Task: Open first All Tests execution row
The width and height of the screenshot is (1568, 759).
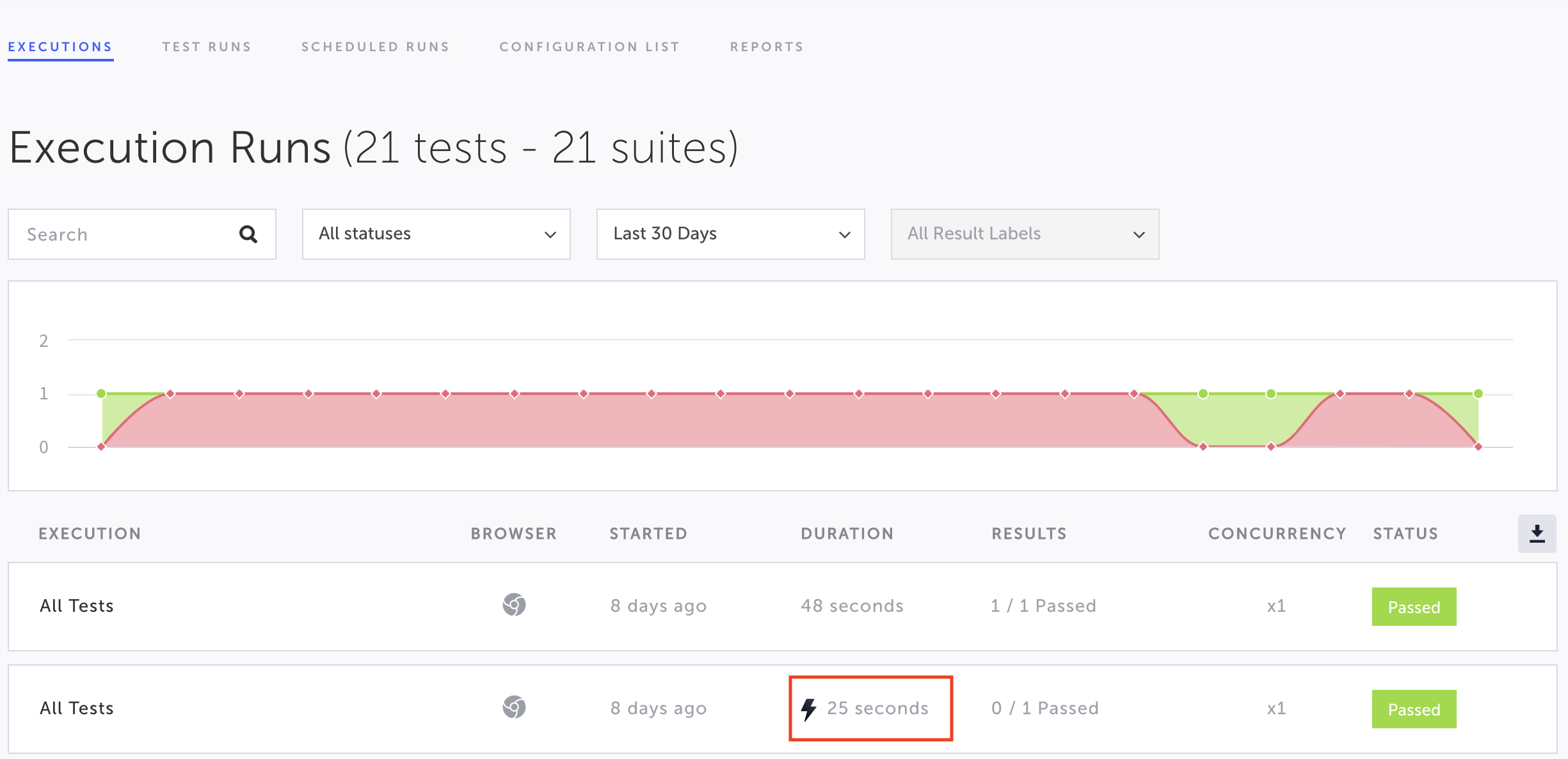Action: (77, 605)
